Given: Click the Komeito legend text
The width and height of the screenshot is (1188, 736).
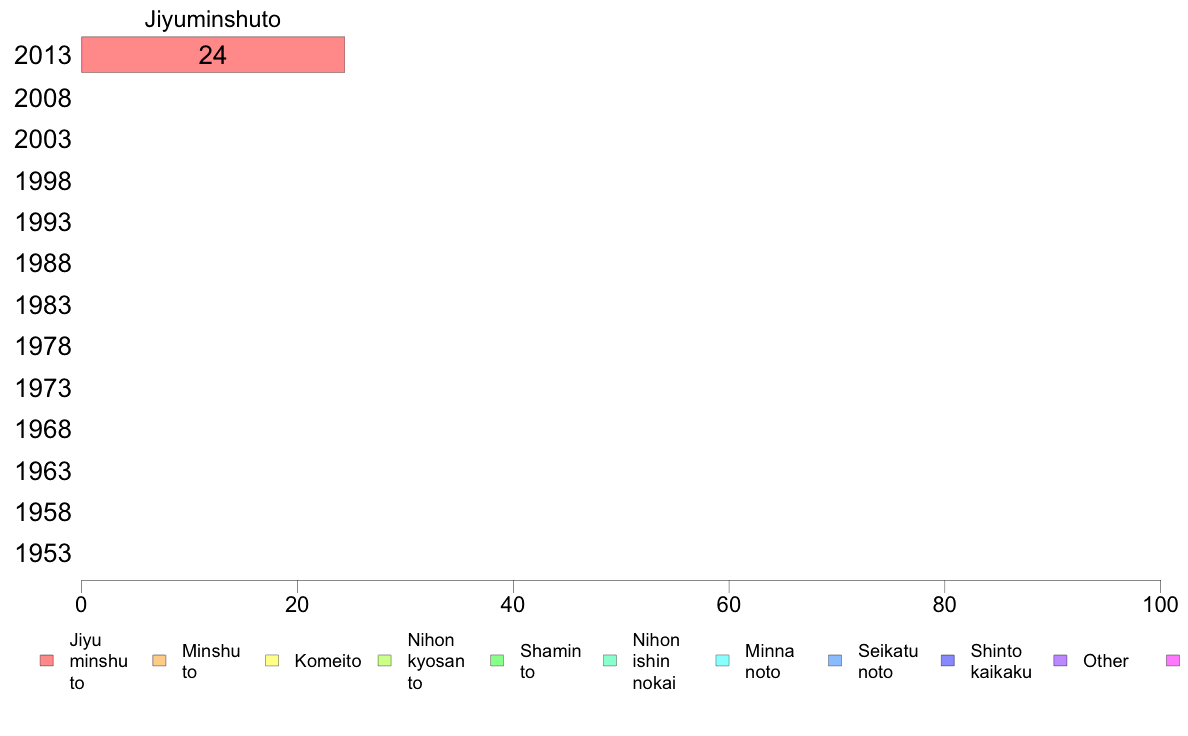Looking at the screenshot, I should coord(327,661).
